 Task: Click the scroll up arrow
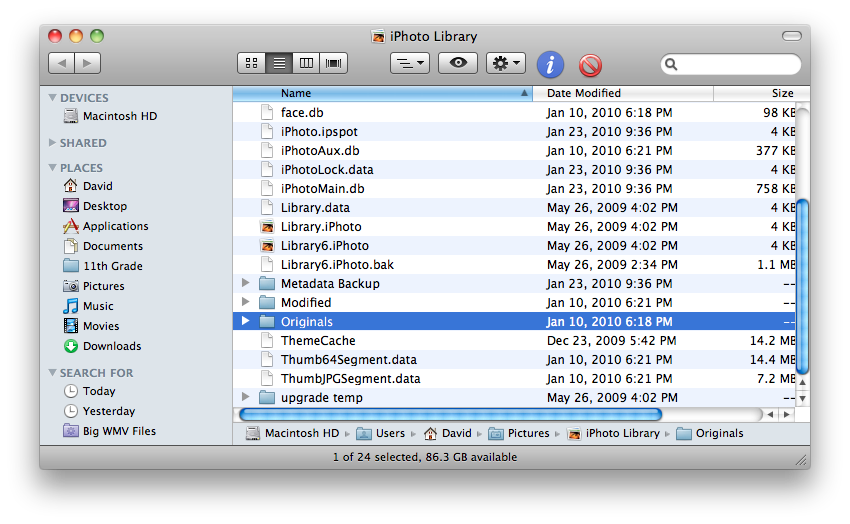(x=803, y=382)
